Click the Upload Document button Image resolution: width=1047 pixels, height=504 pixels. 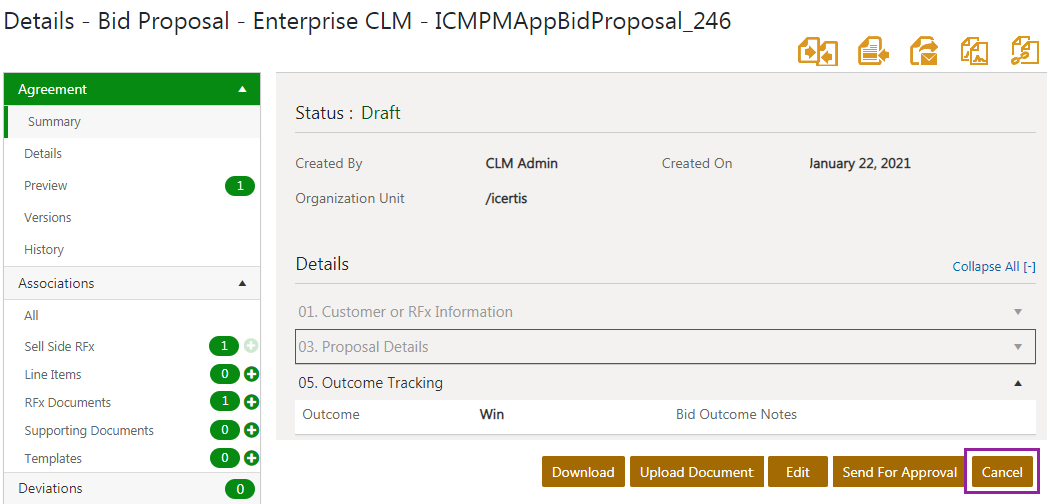pos(696,472)
